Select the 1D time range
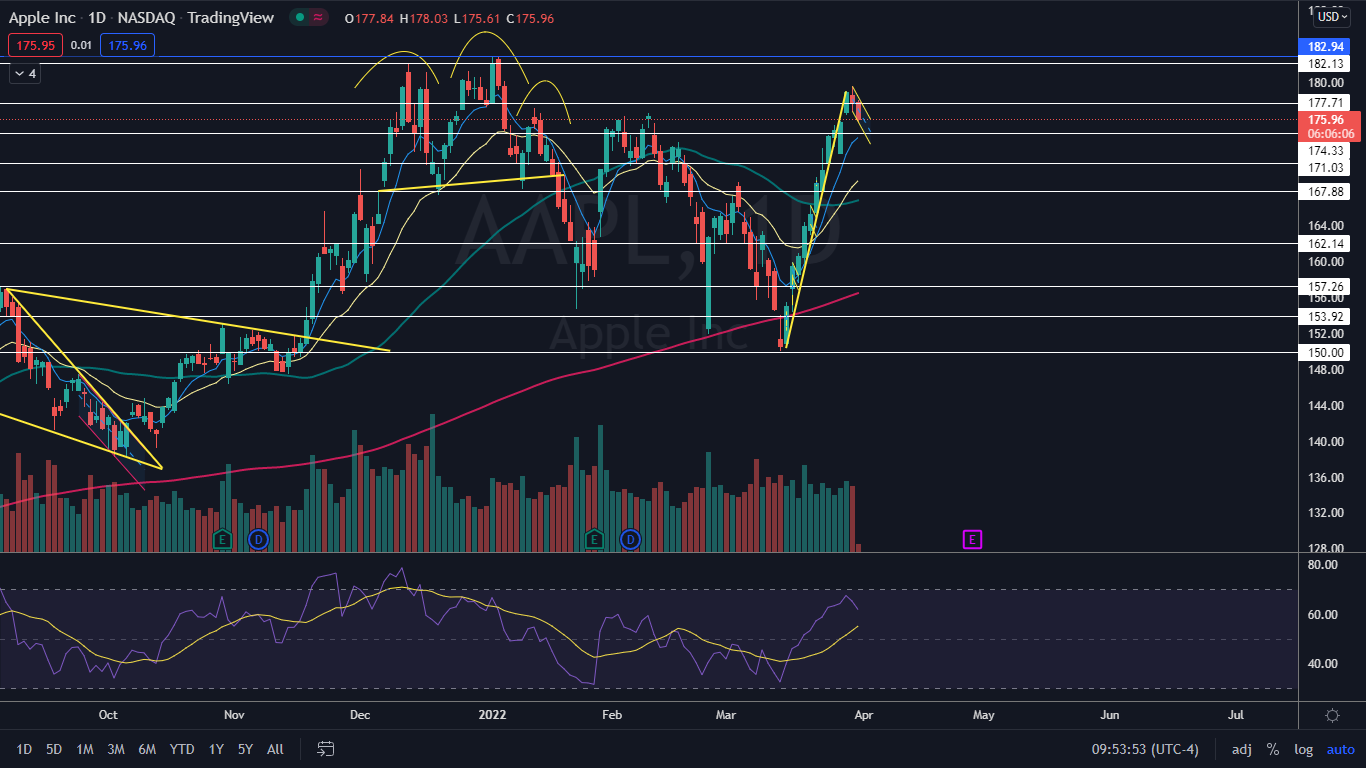1366x768 pixels. [x=24, y=749]
